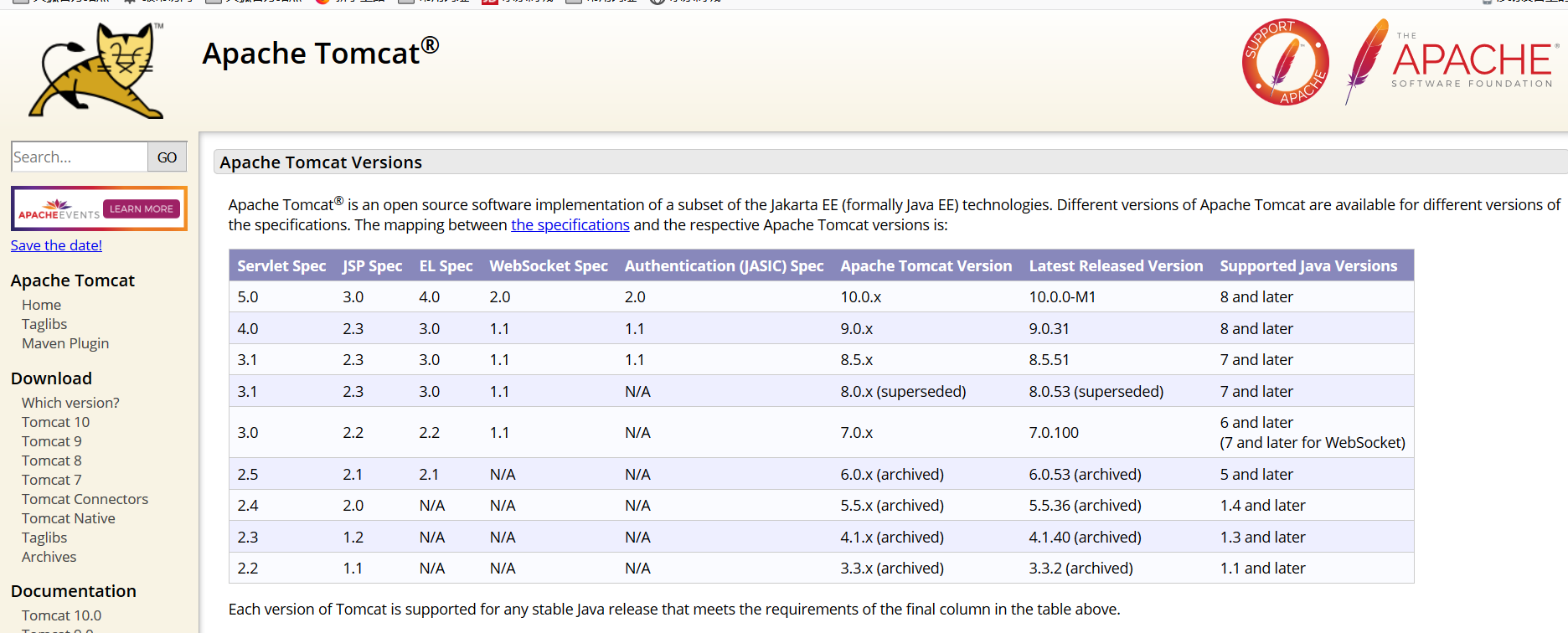Click the Apache Tomcat Versions heading
1568x633 pixels.
click(x=321, y=162)
